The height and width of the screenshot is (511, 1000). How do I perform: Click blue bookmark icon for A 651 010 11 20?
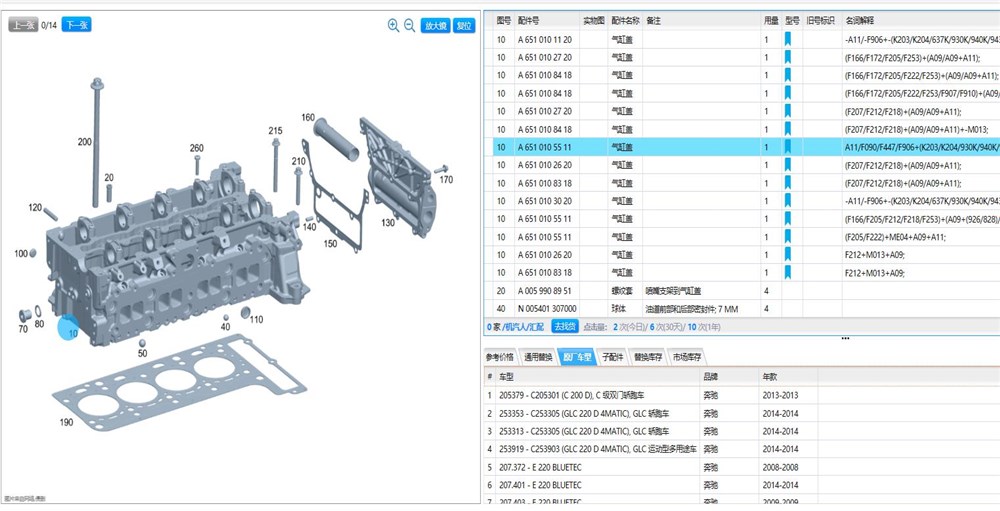point(788,39)
